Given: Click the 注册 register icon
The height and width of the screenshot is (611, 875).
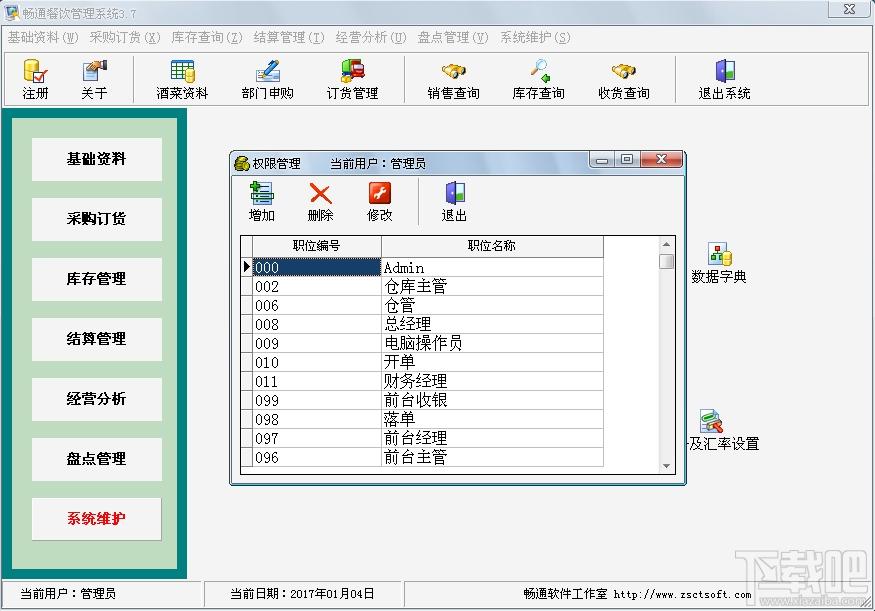Looking at the screenshot, I should click(x=35, y=72).
